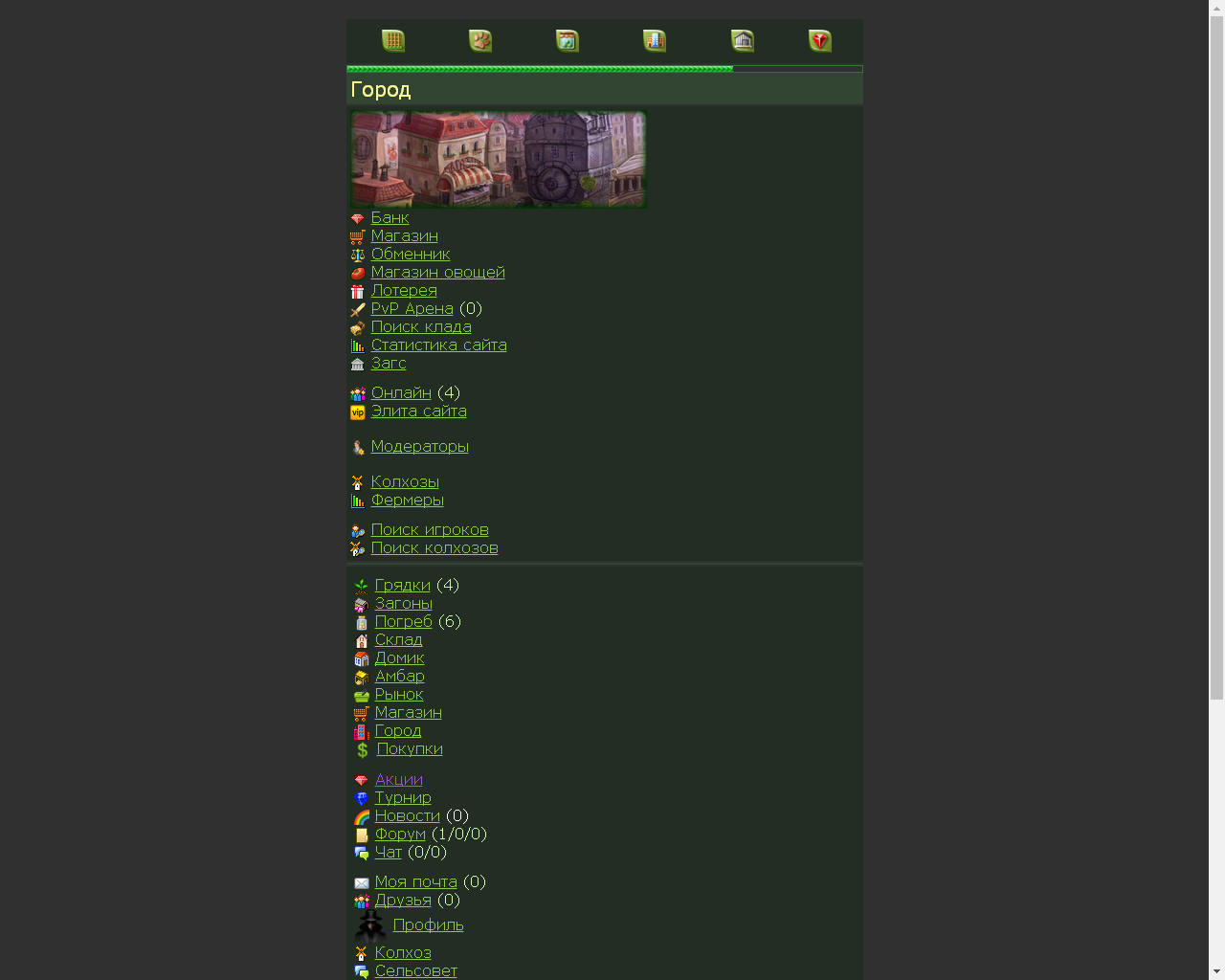Open the Лотерея link
Viewport: 1225px width, 980px height.
click(404, 291)
